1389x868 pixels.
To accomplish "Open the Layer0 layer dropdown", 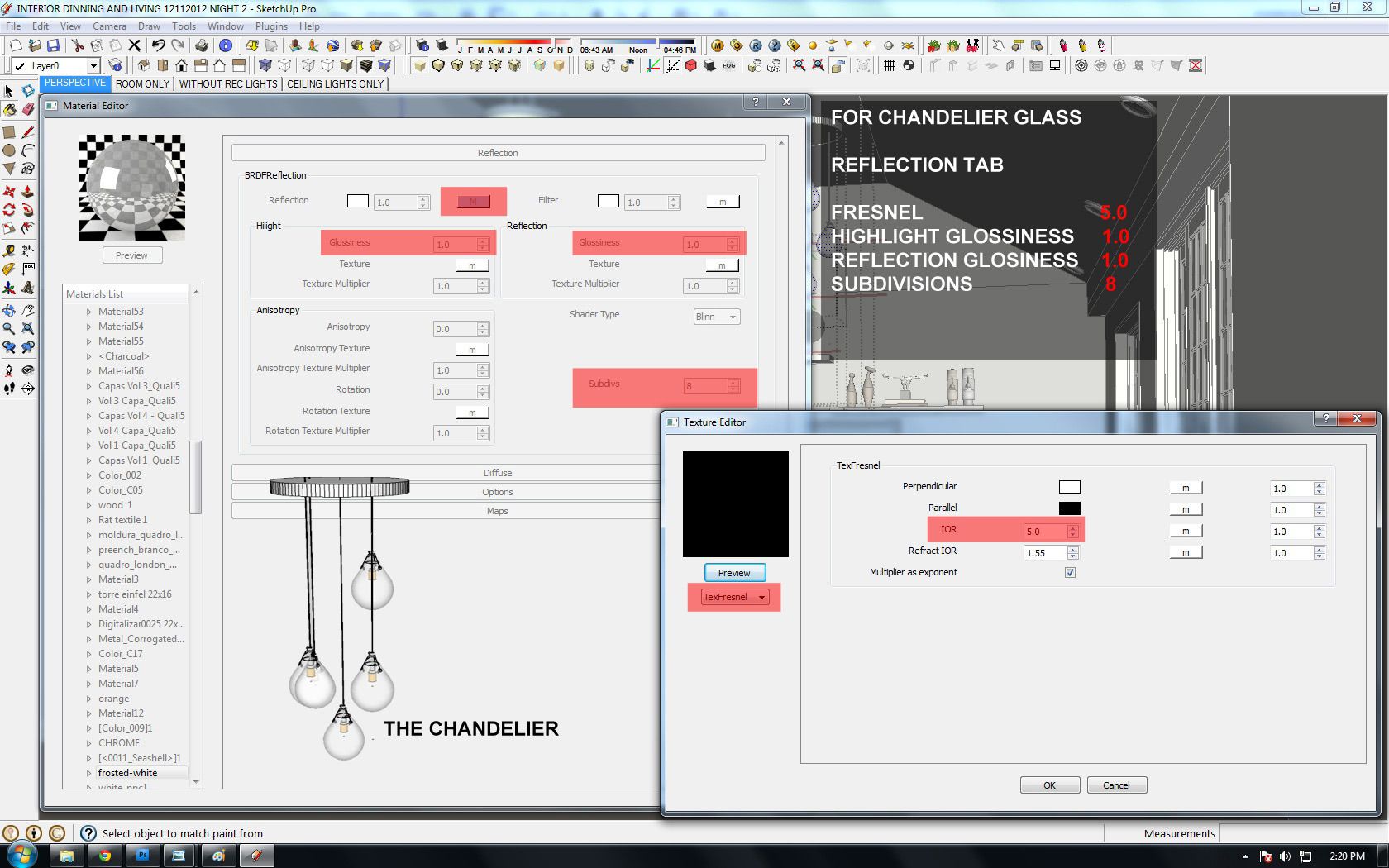I will 93,66.
